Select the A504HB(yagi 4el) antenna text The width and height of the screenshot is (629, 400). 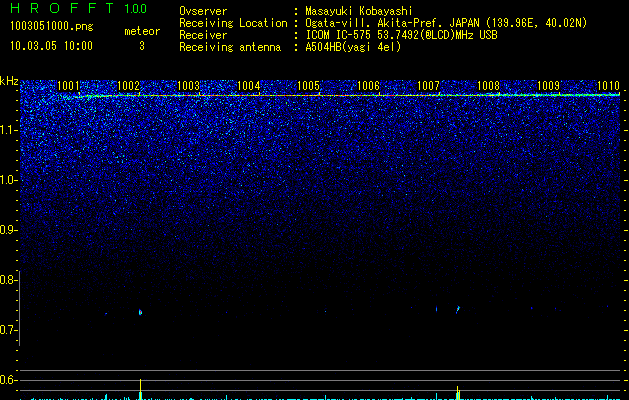353,47
